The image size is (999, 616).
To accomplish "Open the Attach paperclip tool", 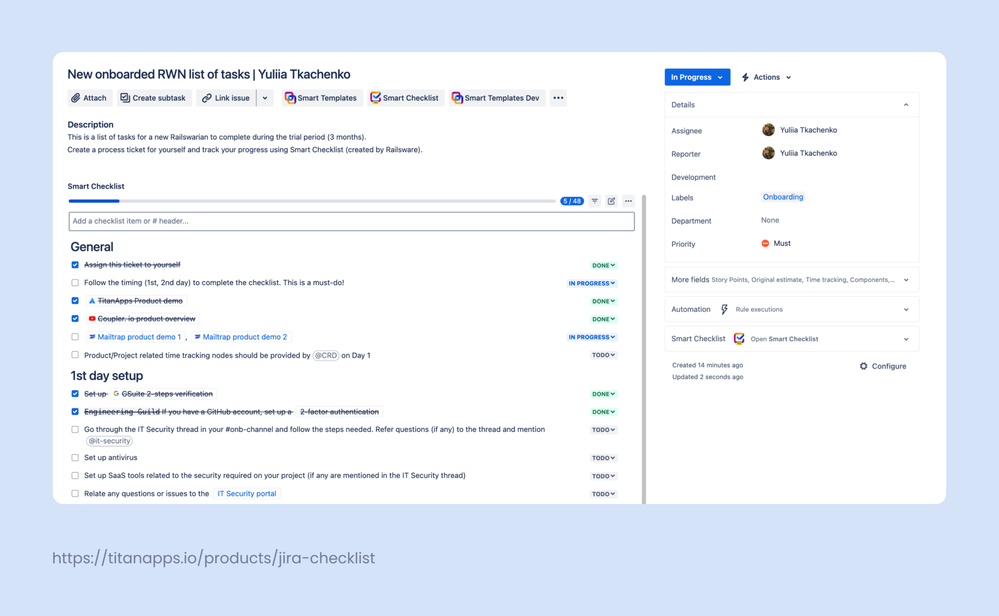I will (x=88, y=98).
